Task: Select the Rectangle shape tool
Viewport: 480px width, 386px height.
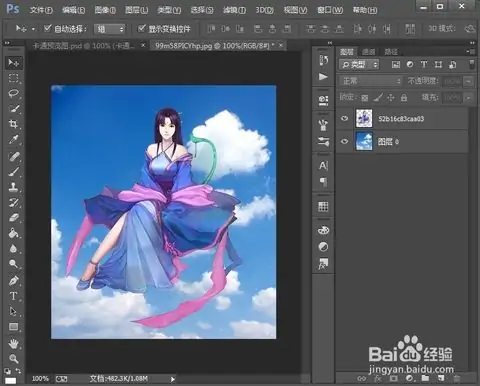Action: coord(14,327)
